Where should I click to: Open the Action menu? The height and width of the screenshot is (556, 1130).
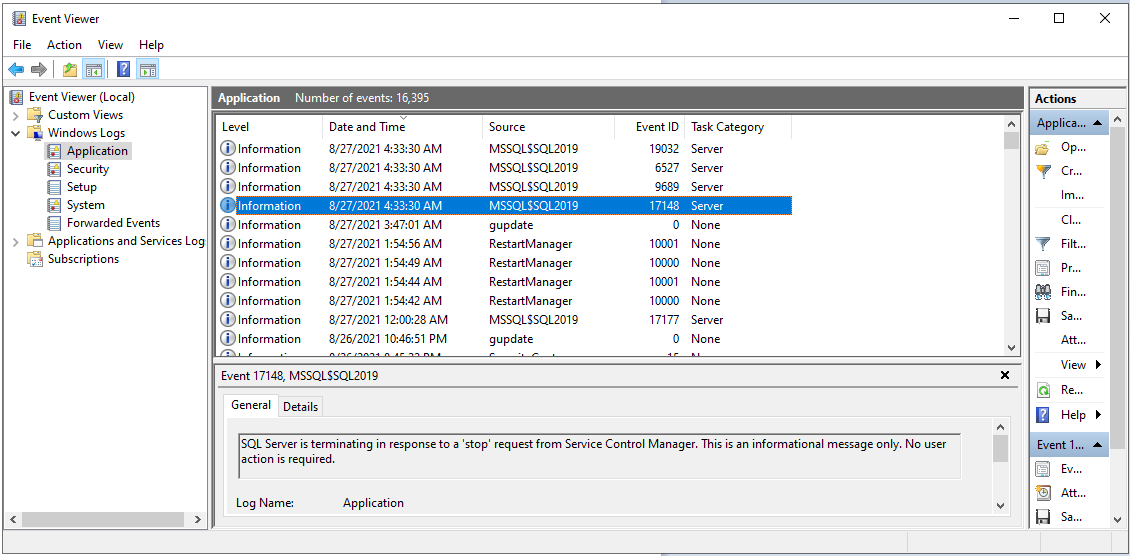click(x=65, y=45)
